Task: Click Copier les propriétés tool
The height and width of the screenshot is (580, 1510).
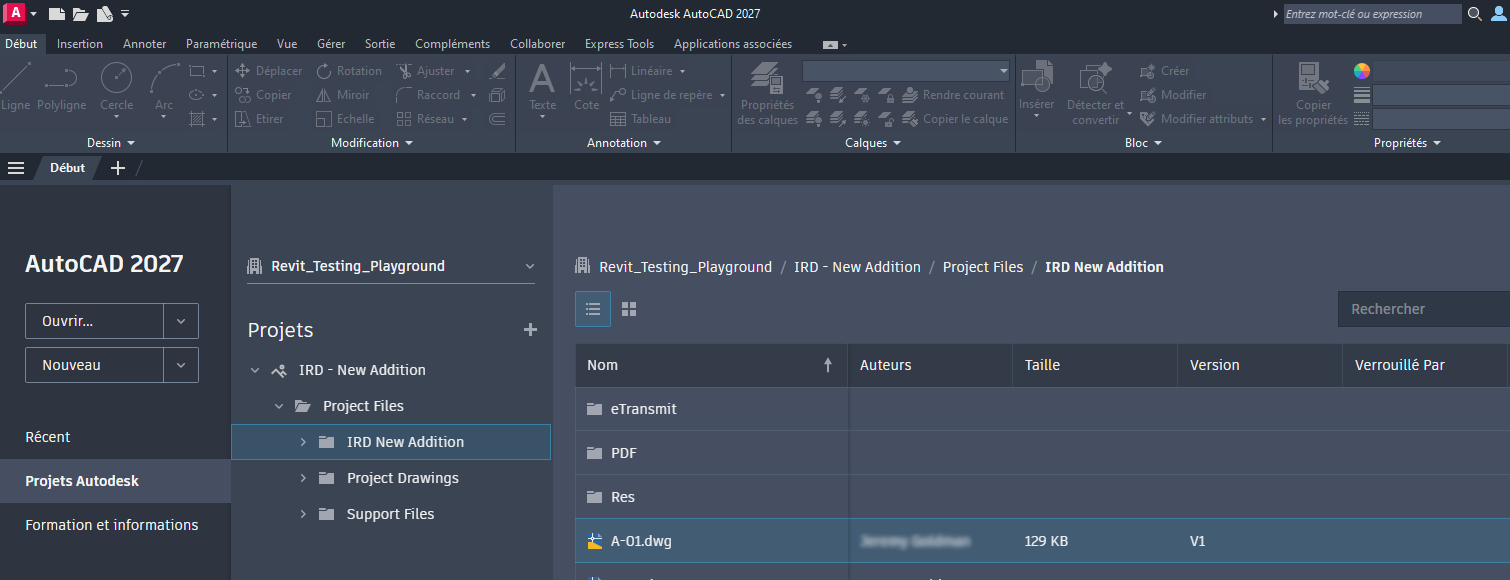Action: (1313, 94)
